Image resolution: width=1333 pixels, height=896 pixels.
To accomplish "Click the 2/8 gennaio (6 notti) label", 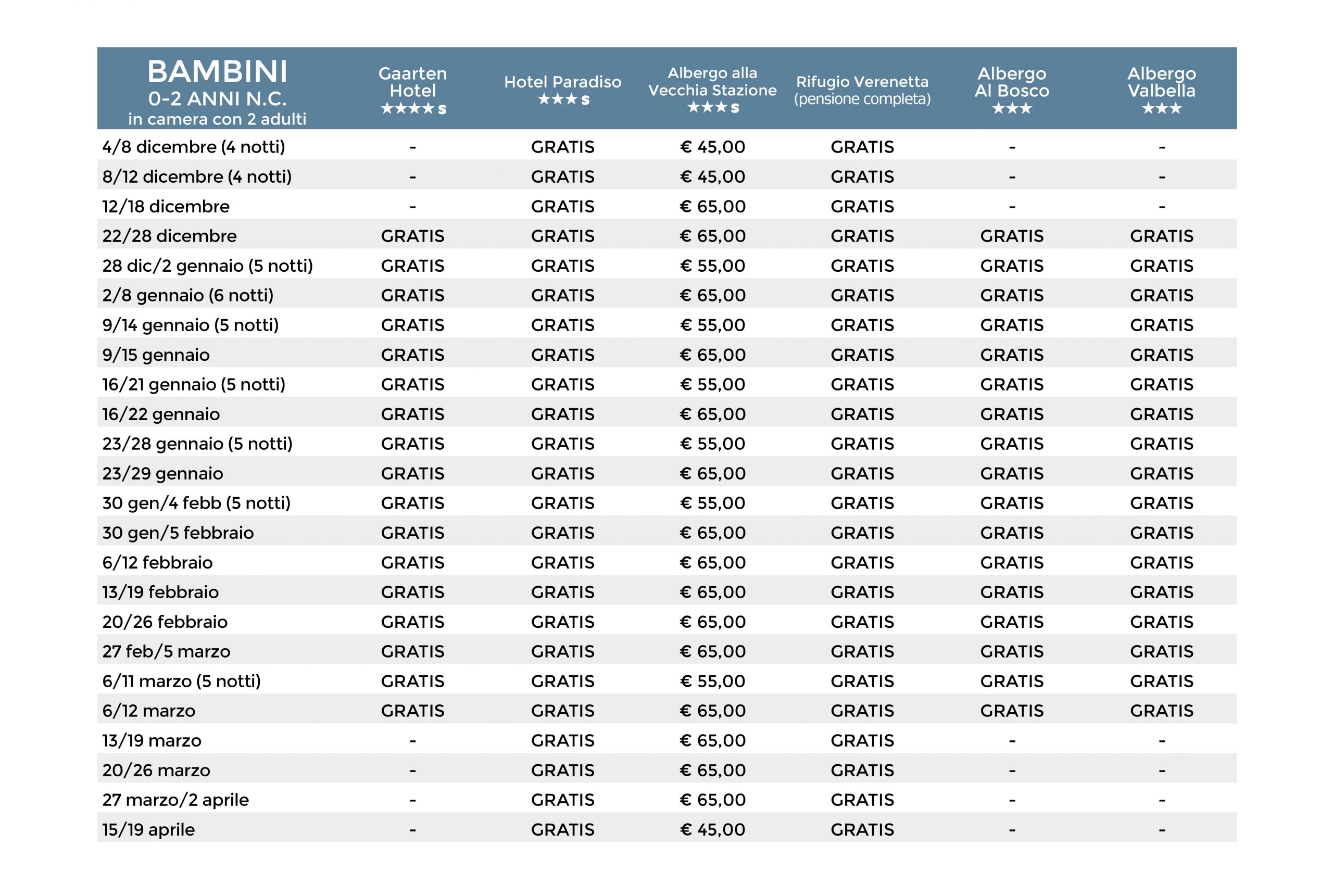I will (187, 295).
